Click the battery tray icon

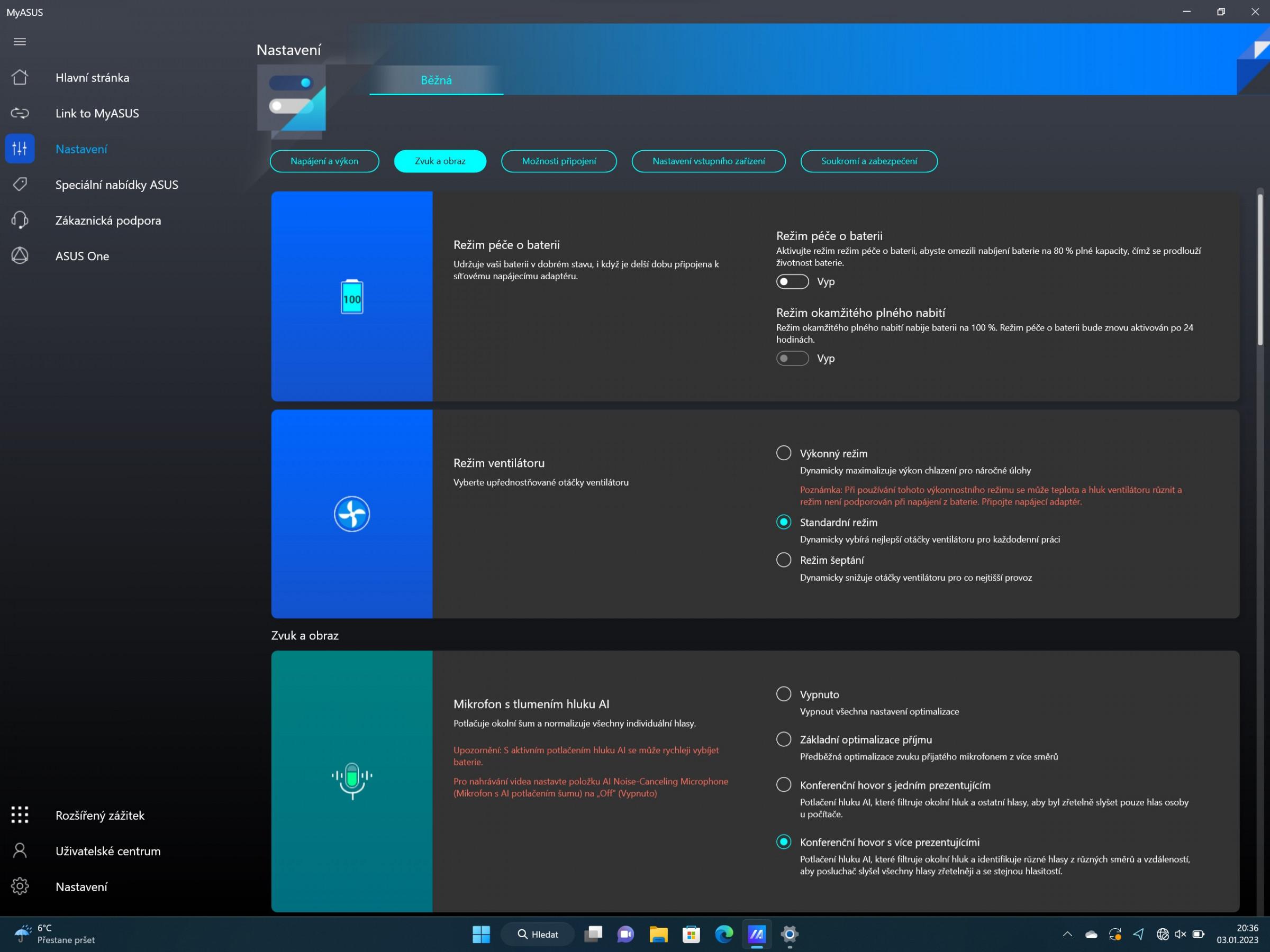pos(1198,934)
